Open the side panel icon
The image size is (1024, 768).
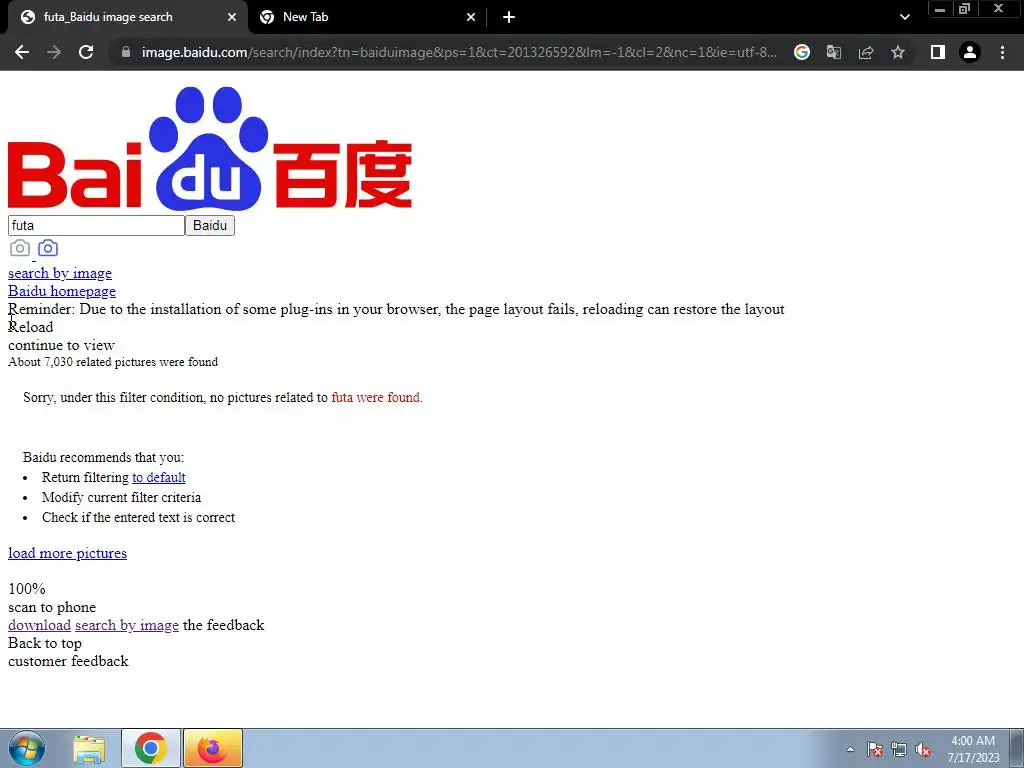click(938, 52)
